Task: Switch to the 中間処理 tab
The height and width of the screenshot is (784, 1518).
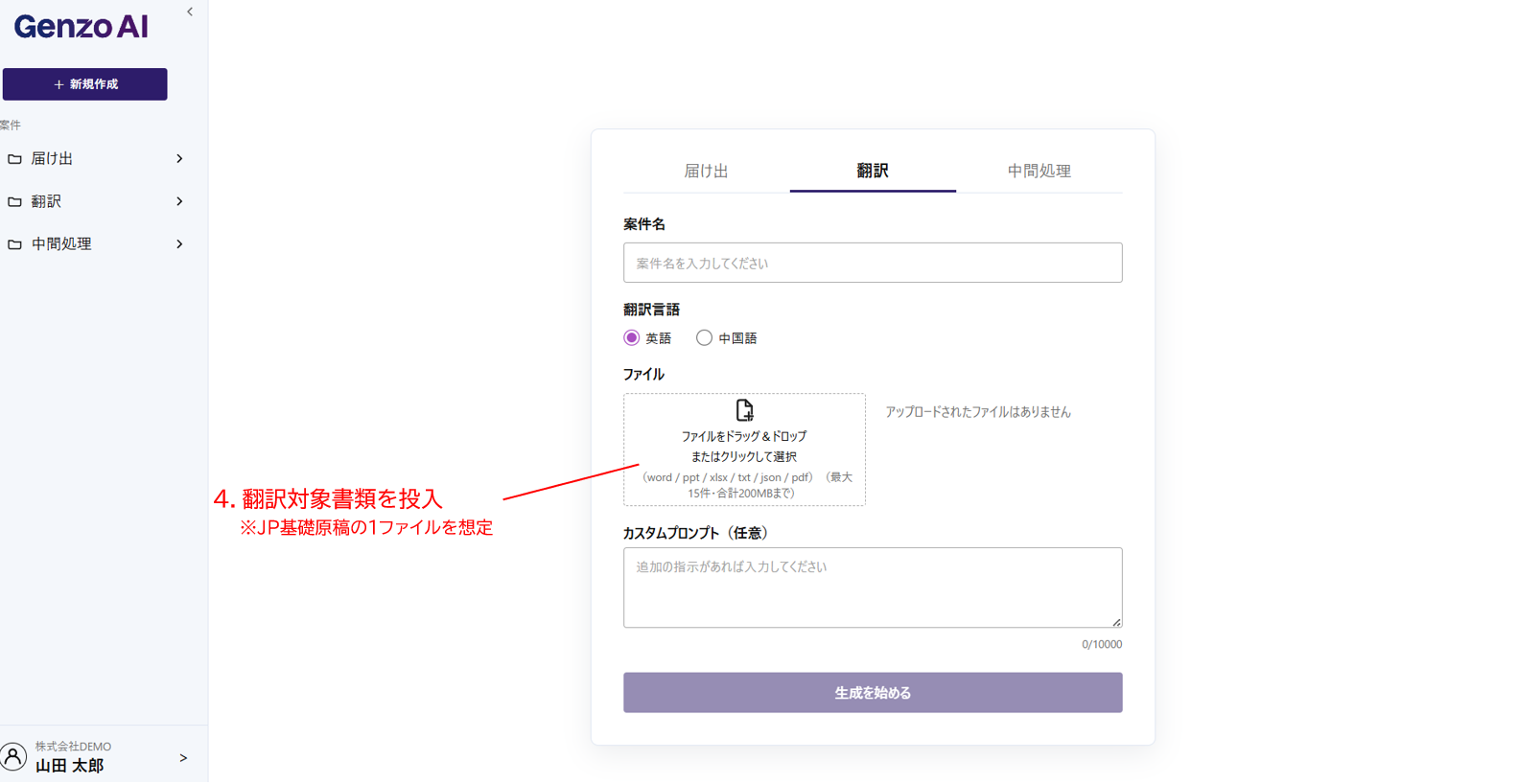Action: click(1039, 172)
